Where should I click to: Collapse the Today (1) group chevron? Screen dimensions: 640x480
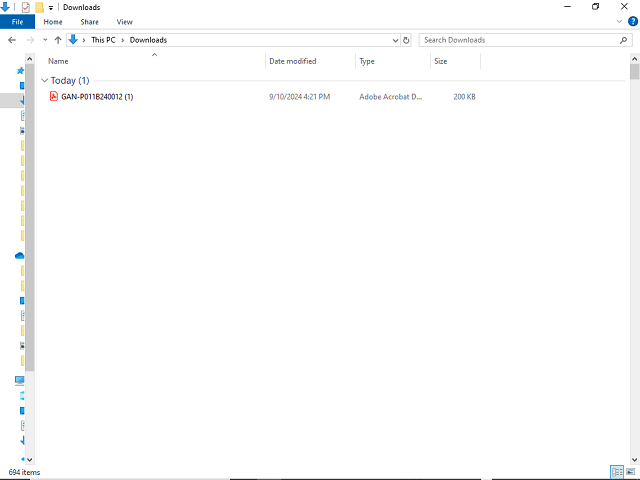[44, 80]
